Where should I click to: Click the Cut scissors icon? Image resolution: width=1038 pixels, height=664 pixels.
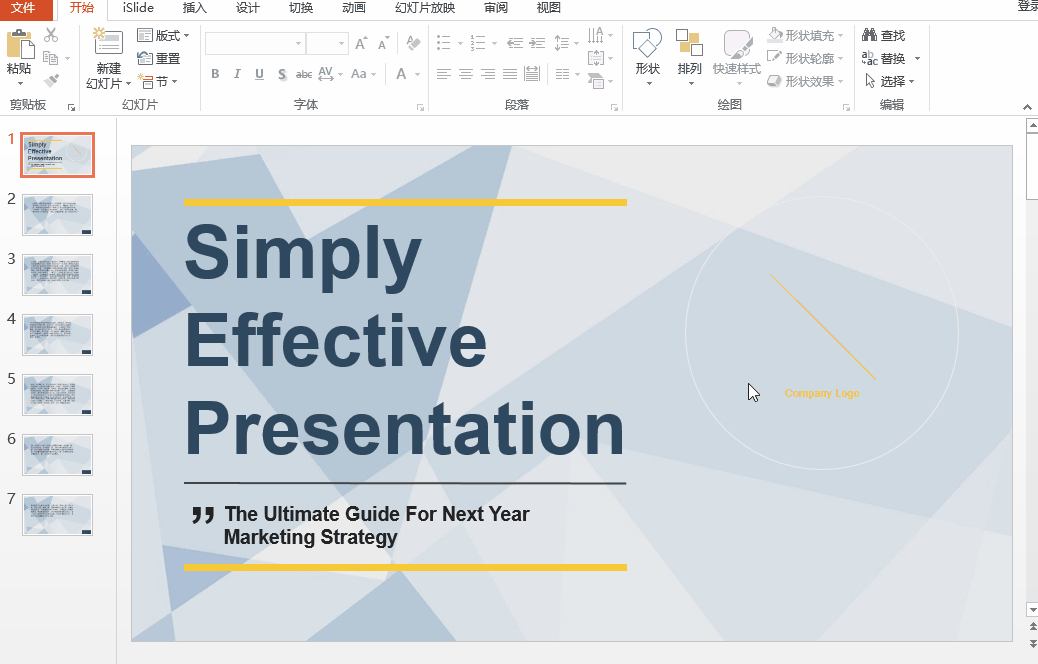tap(51, 36)
